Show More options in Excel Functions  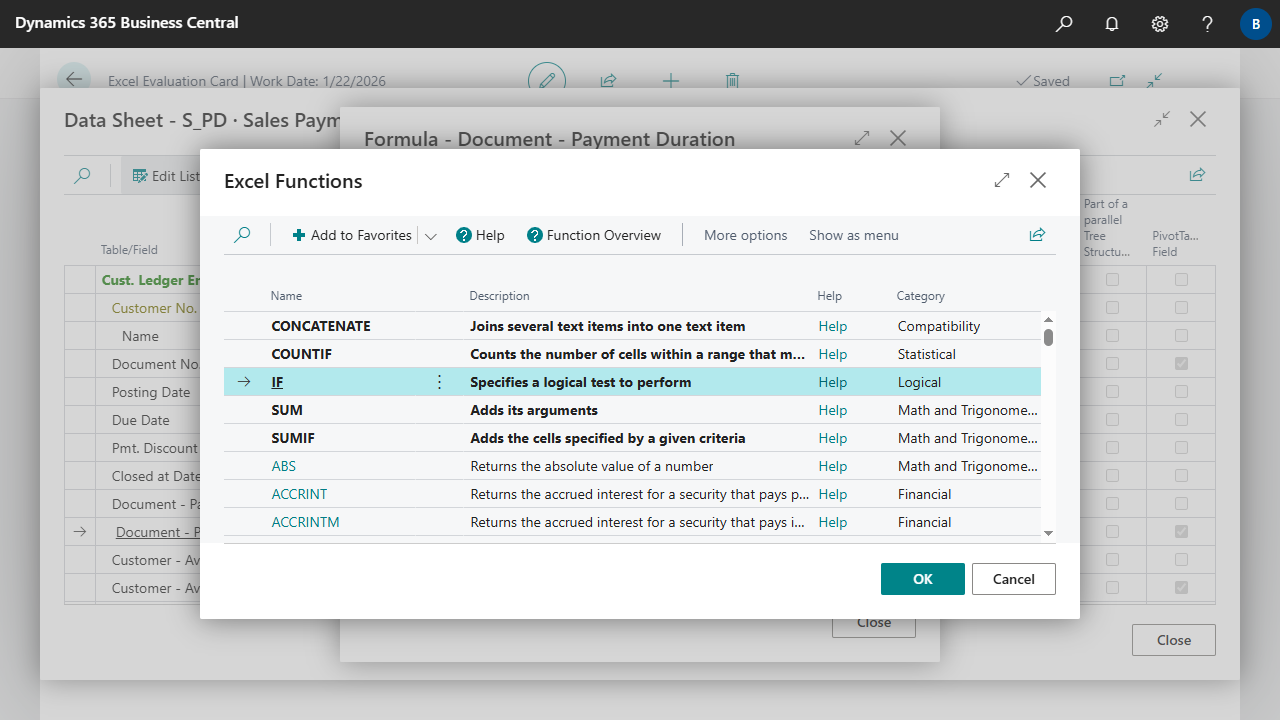click(x=746, y=235)
